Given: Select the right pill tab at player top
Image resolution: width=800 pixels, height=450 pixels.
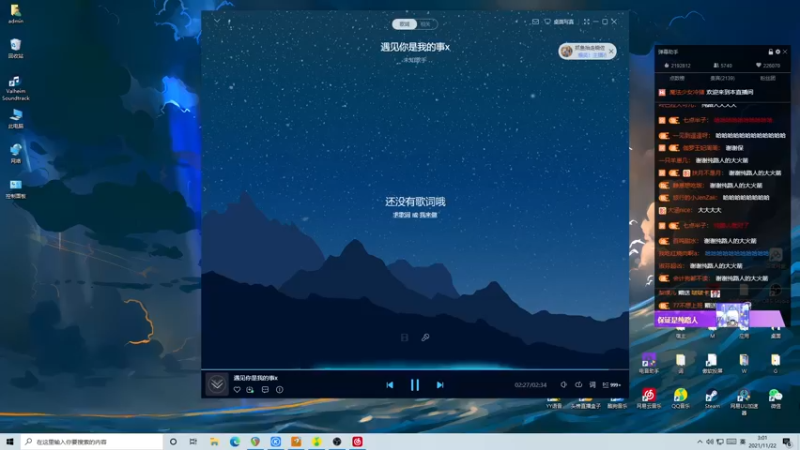Looking at the screenshot, I should (x=426, y=24).
